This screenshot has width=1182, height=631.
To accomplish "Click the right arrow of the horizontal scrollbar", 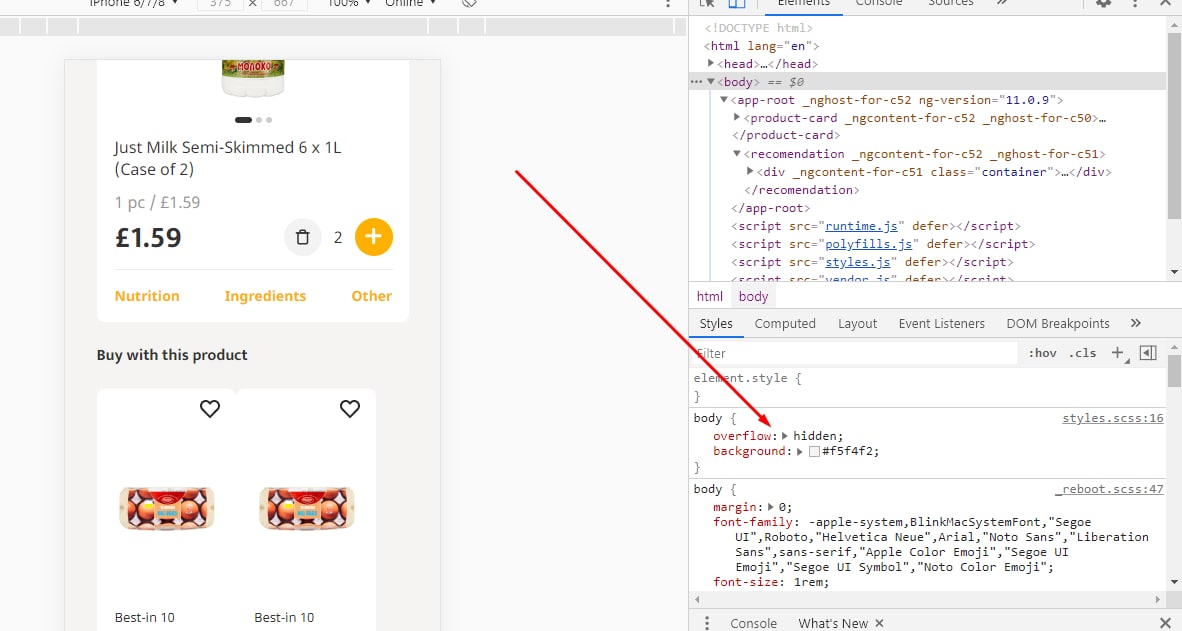I will tap(1157, 599).
